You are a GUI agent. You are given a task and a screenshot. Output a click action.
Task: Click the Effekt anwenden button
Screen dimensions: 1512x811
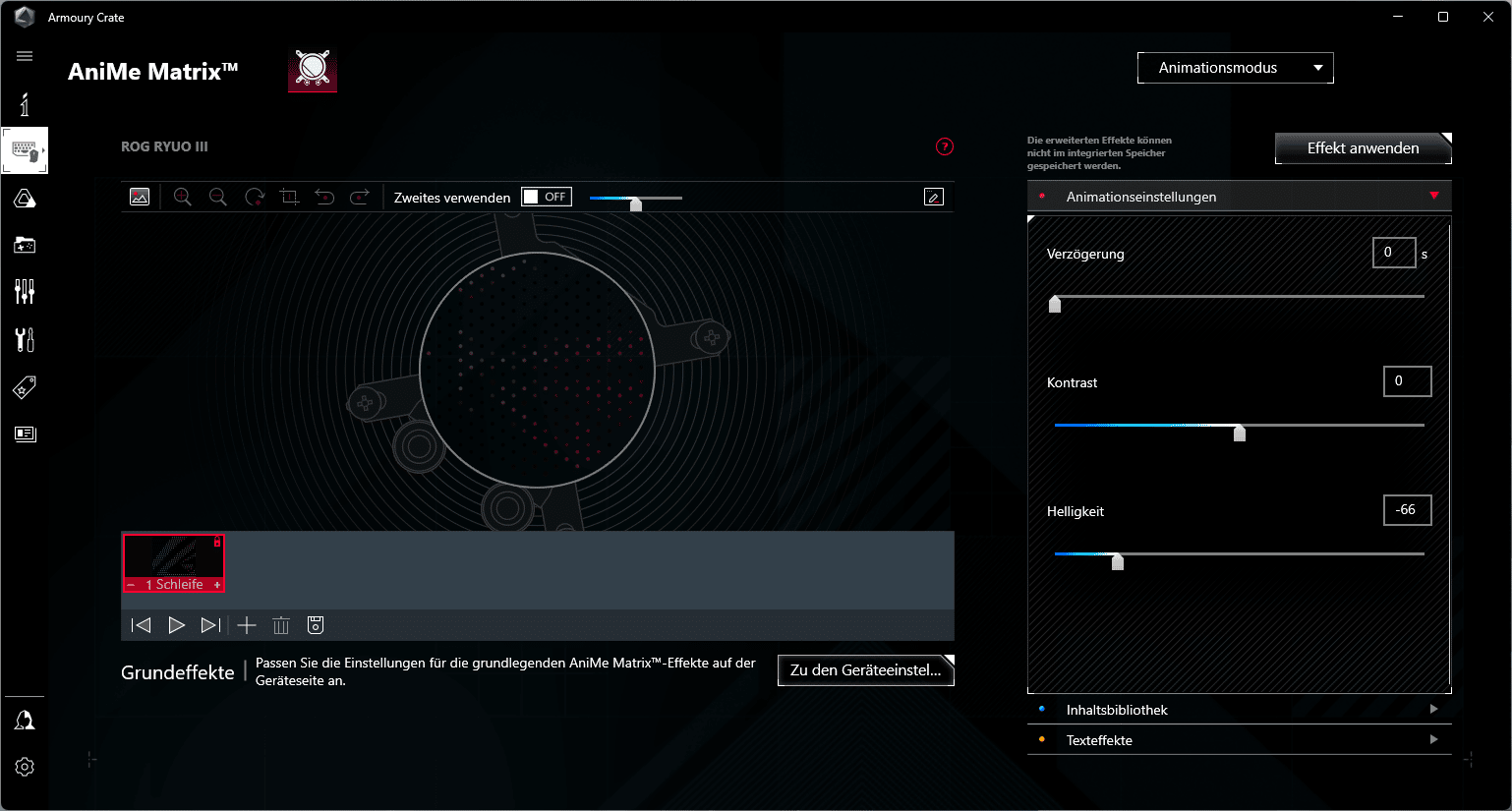coord(1363,148)
